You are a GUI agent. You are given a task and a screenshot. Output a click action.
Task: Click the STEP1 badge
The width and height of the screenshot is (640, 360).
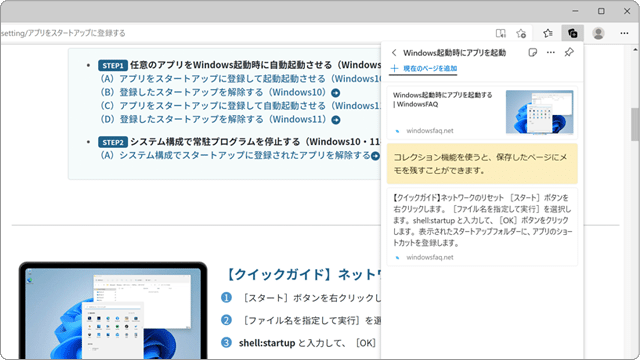(113, 65)
